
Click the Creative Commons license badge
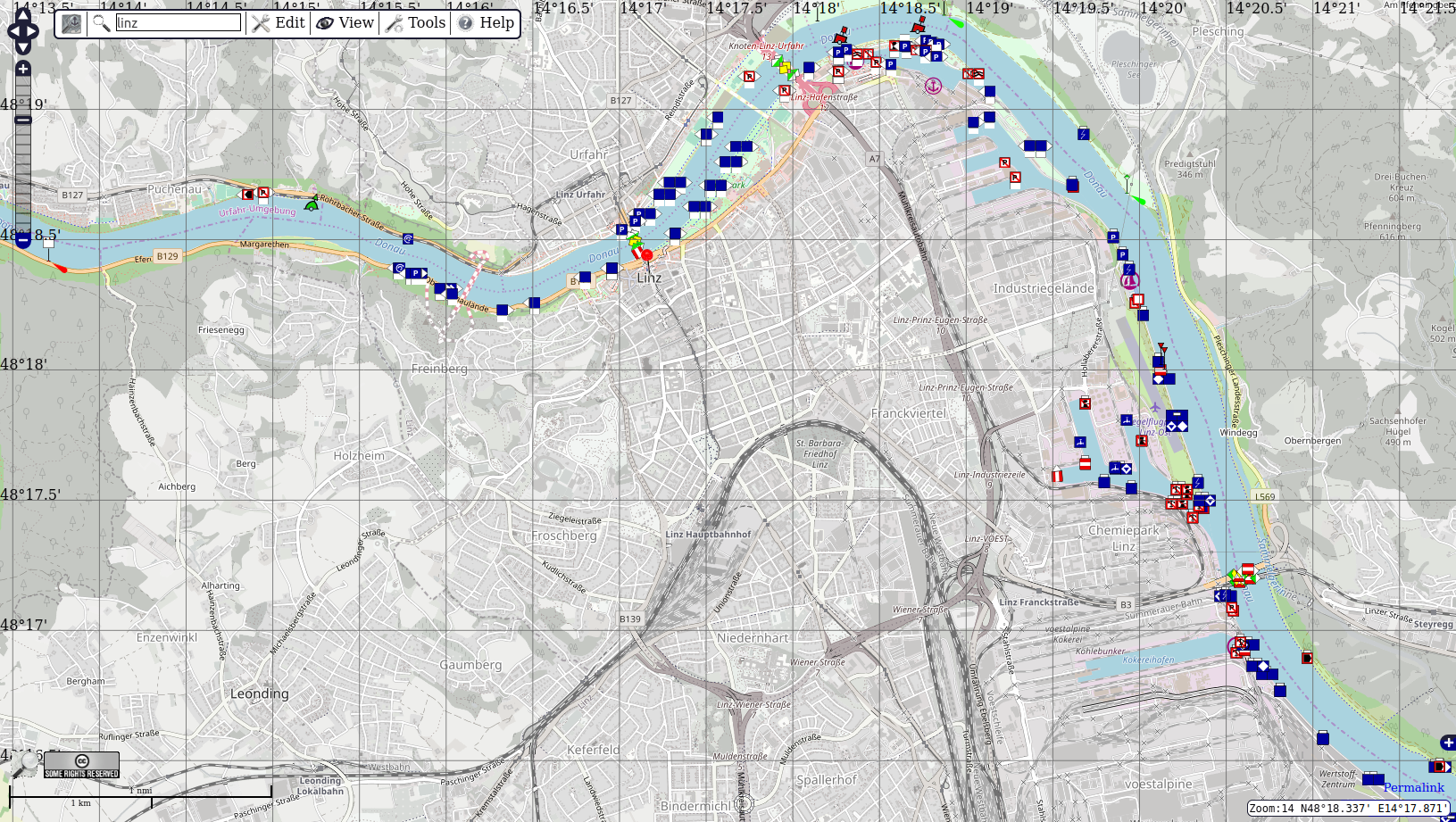[81, 766]
